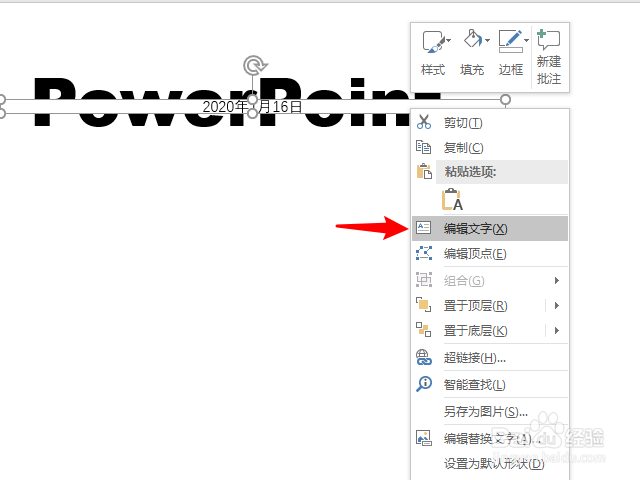Screen dimensions: 640x480
Task: Choose 另存为图片(S)... save as picture
Action: [490, 411]
